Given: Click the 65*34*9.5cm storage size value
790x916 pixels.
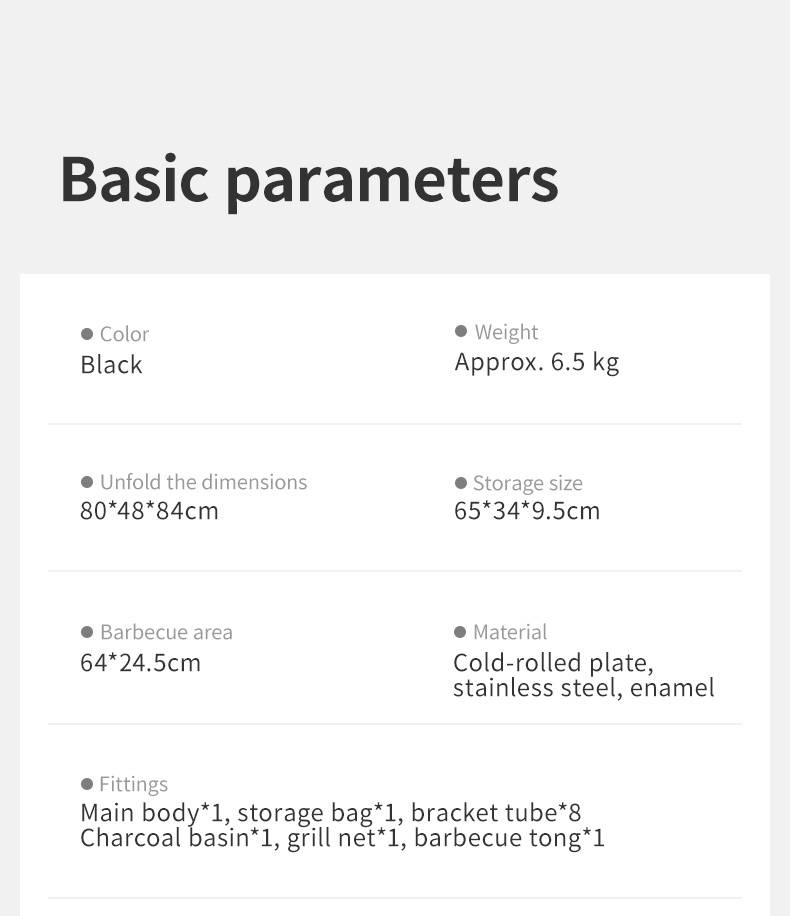Looking at the screenshot, I should [x=527, y=511].
